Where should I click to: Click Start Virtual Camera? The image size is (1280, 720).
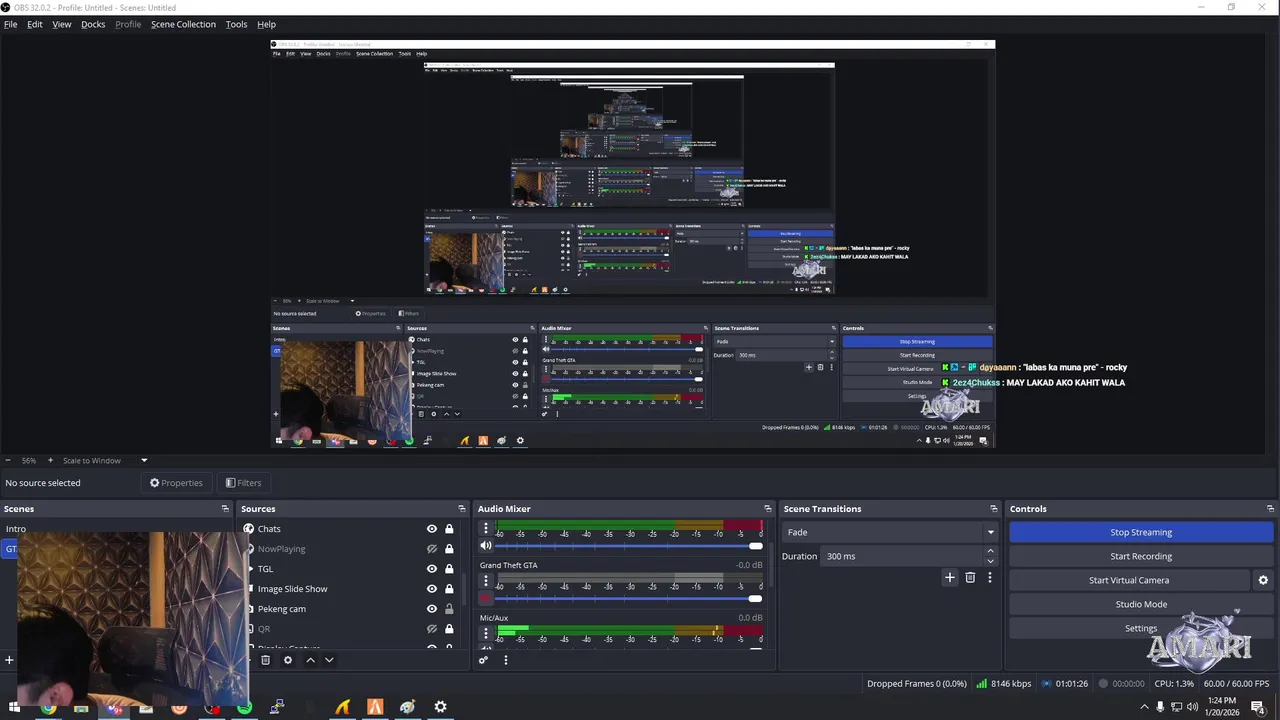[1129, 580]
